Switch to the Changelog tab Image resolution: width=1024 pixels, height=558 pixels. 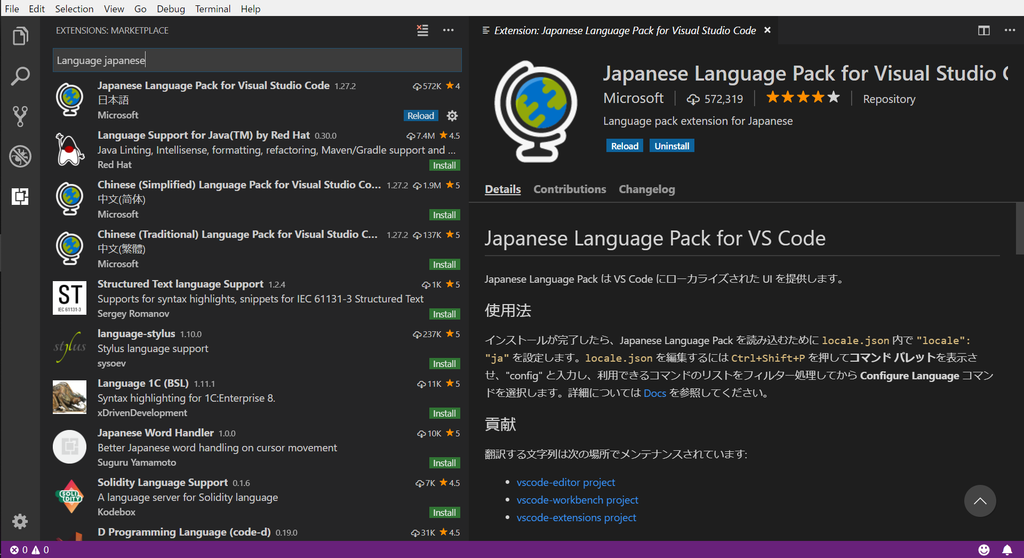click(x=647, y=189)
